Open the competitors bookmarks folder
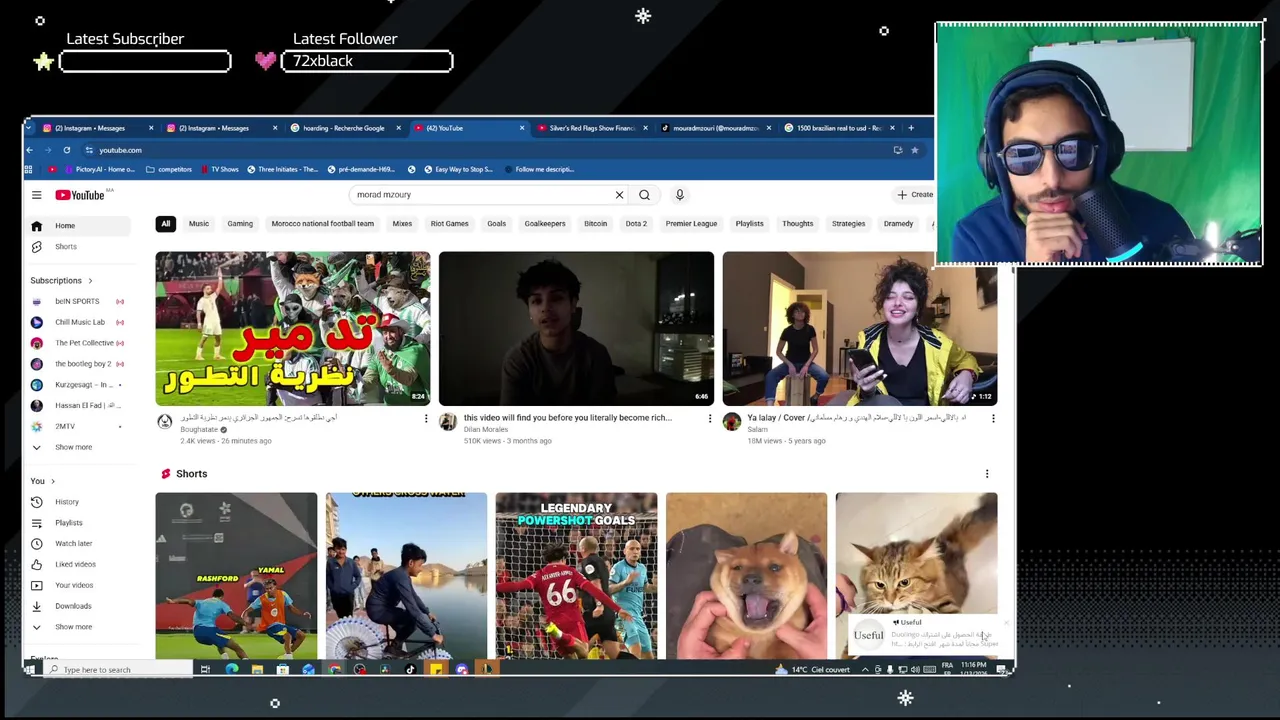This screenshot has width=1280, height=720. click(169, 169)
